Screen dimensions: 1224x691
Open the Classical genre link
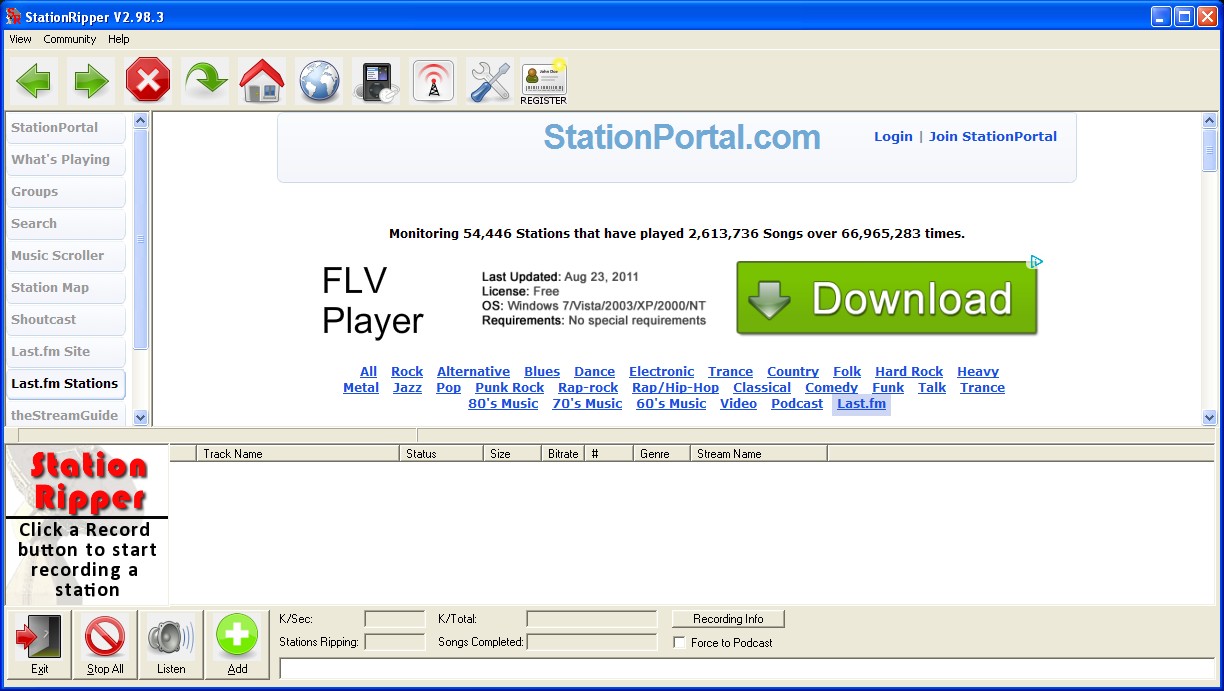coord(762,388)
